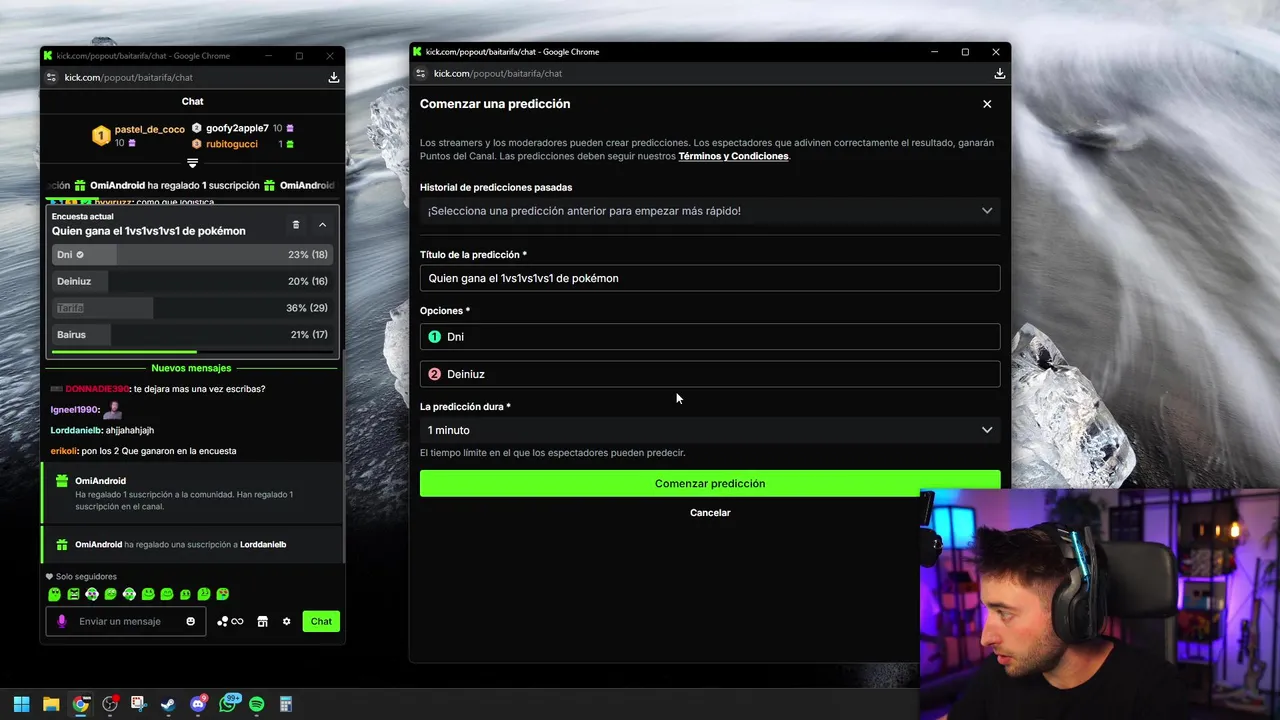Vote for Dni in the poll
The image size is (1280, 720).
pos(192,254)
